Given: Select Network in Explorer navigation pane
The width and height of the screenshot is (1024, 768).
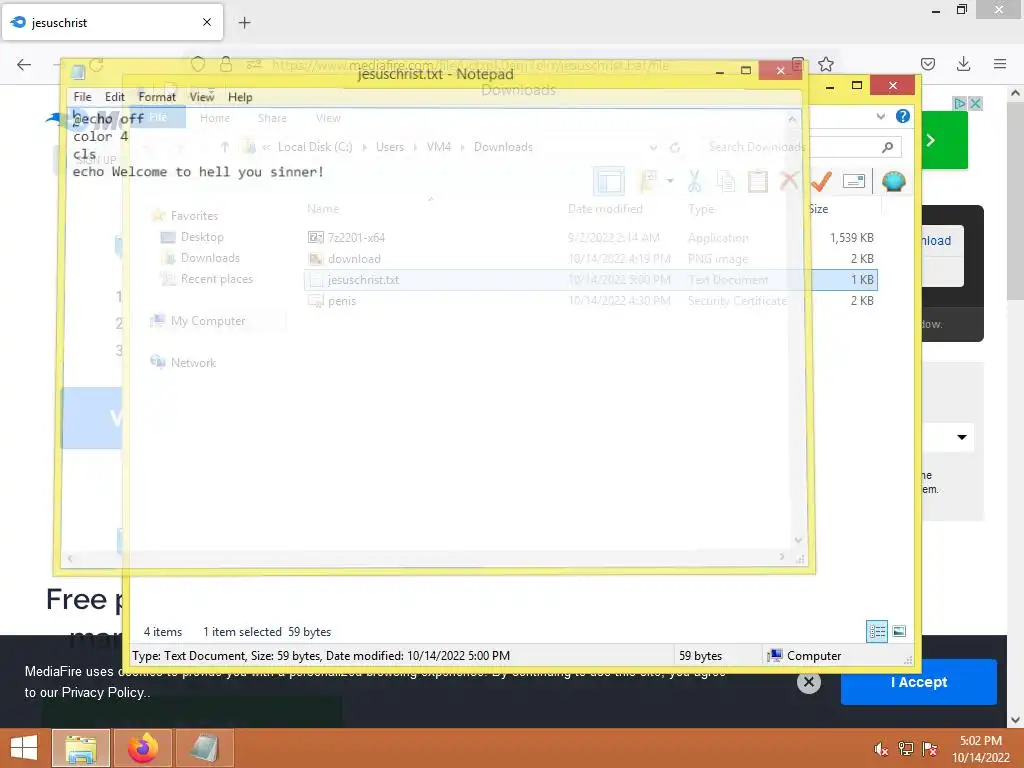Looking at the screenshot, I should click(x=193, y=362).
